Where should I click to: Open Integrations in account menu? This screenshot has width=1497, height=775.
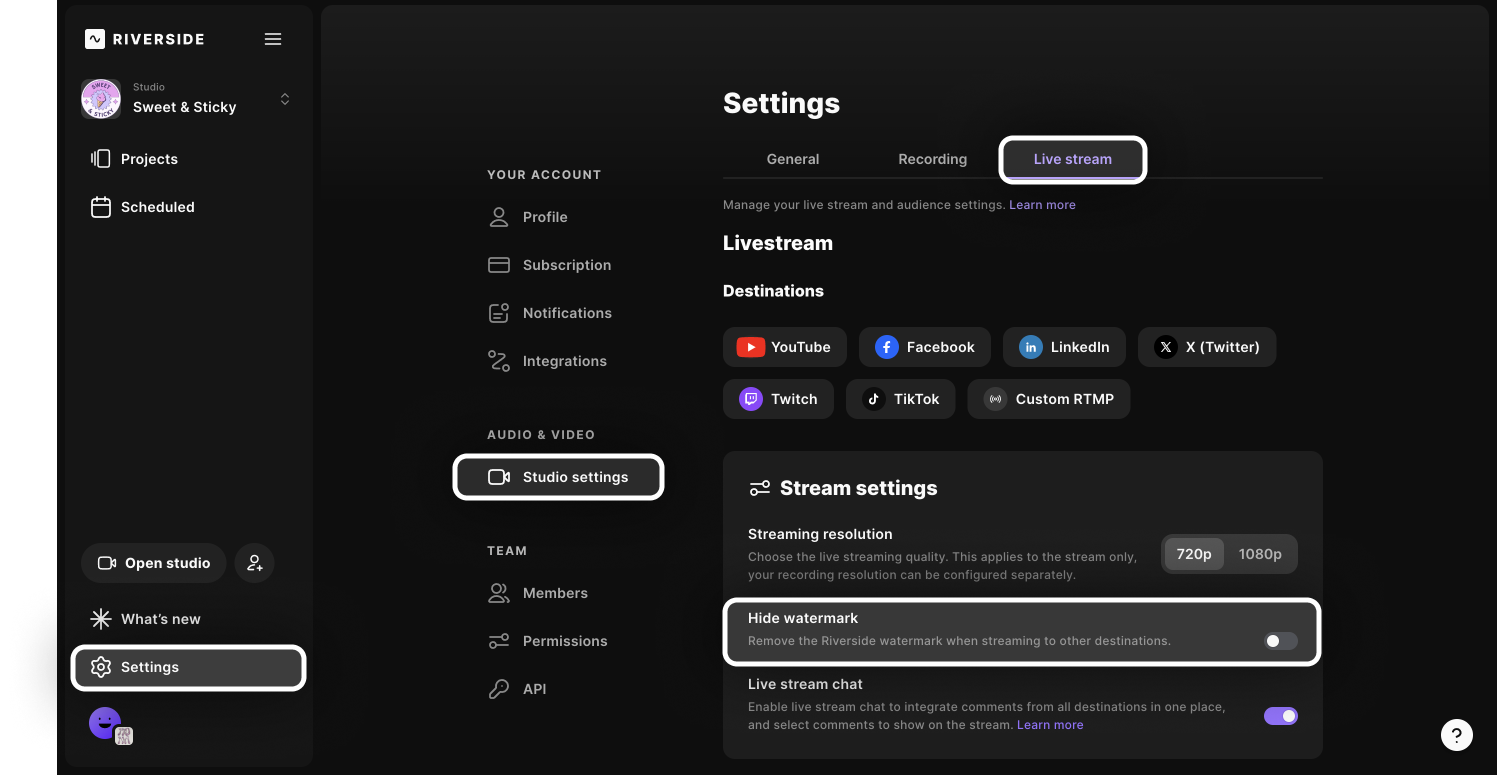564,361
